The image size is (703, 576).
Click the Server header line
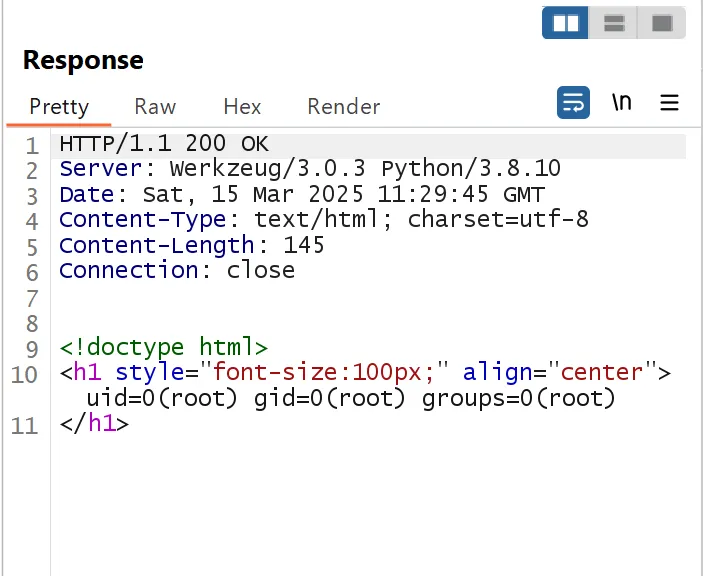[310, 169]
